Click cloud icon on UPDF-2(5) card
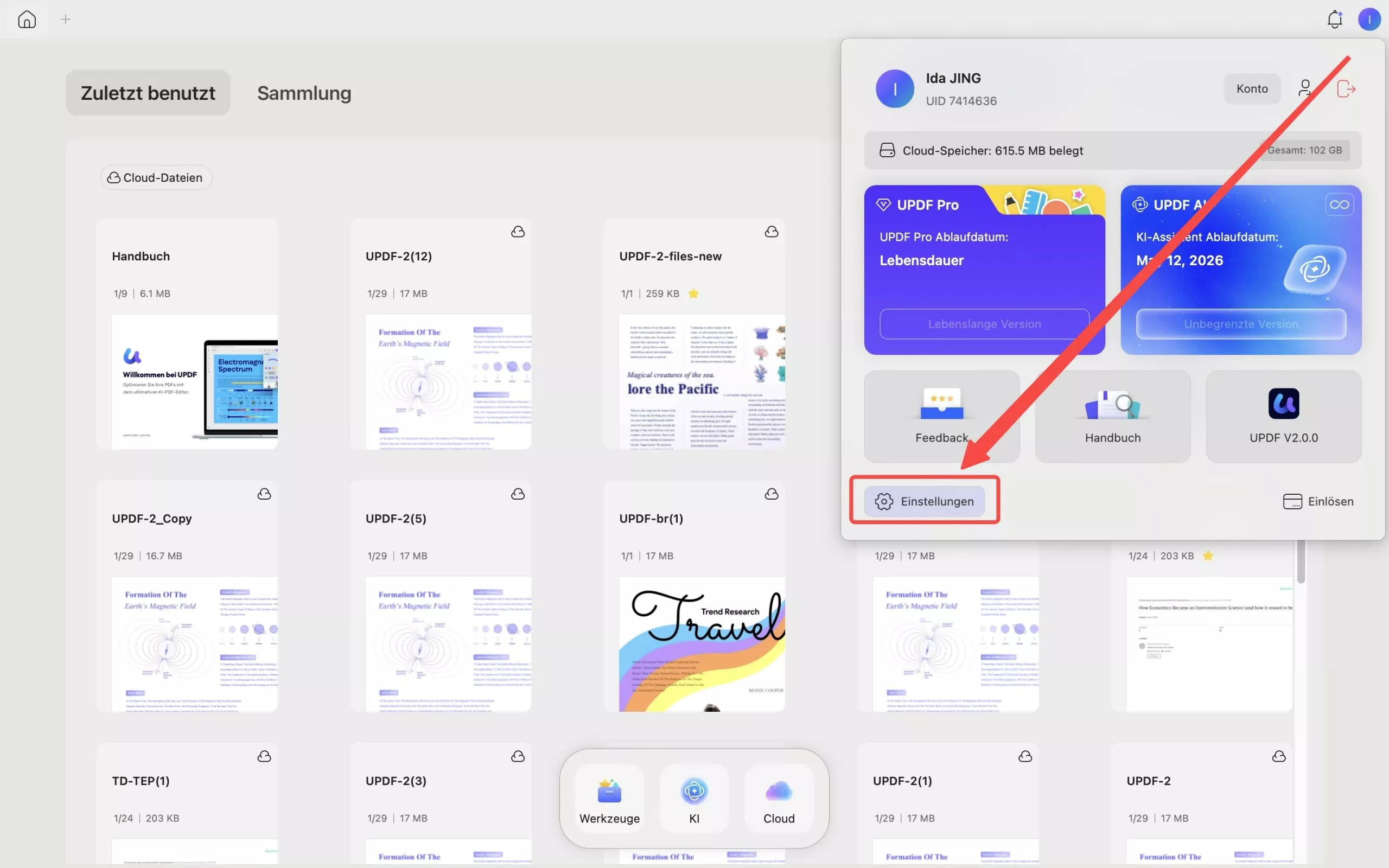 tap(518, 494)
